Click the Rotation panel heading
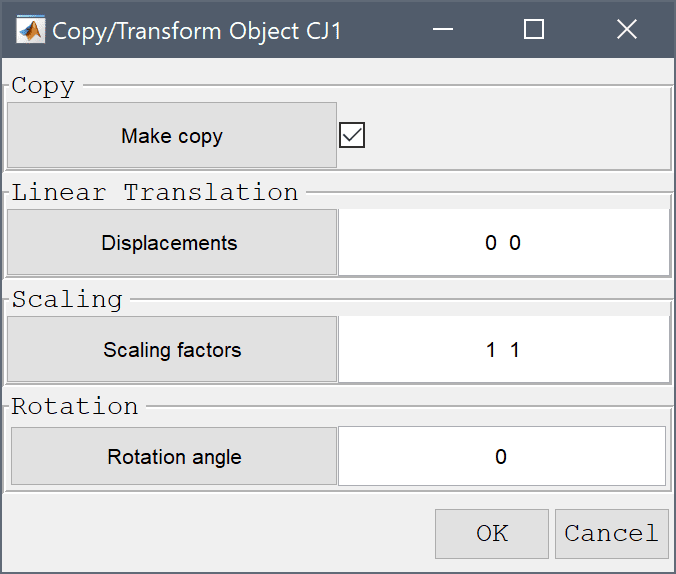The image size is (676, 574). (75, 406)
